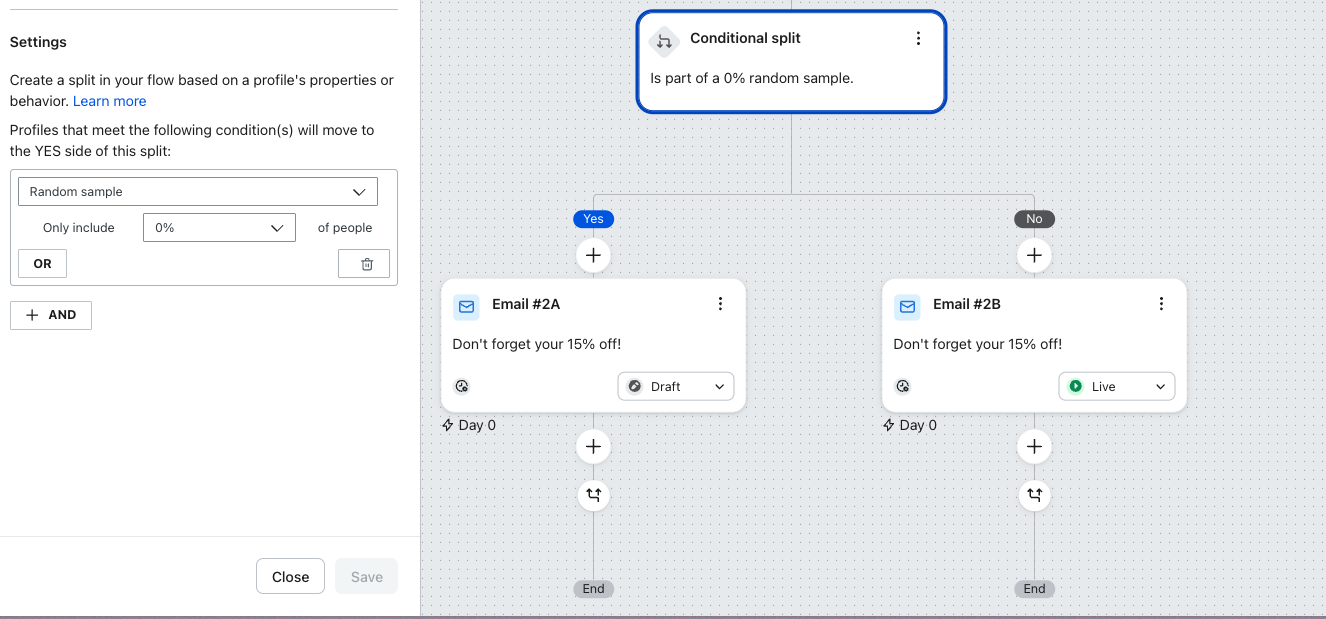
Task: Open Email #2A Draft status dropdown
Action: [675, 387]
